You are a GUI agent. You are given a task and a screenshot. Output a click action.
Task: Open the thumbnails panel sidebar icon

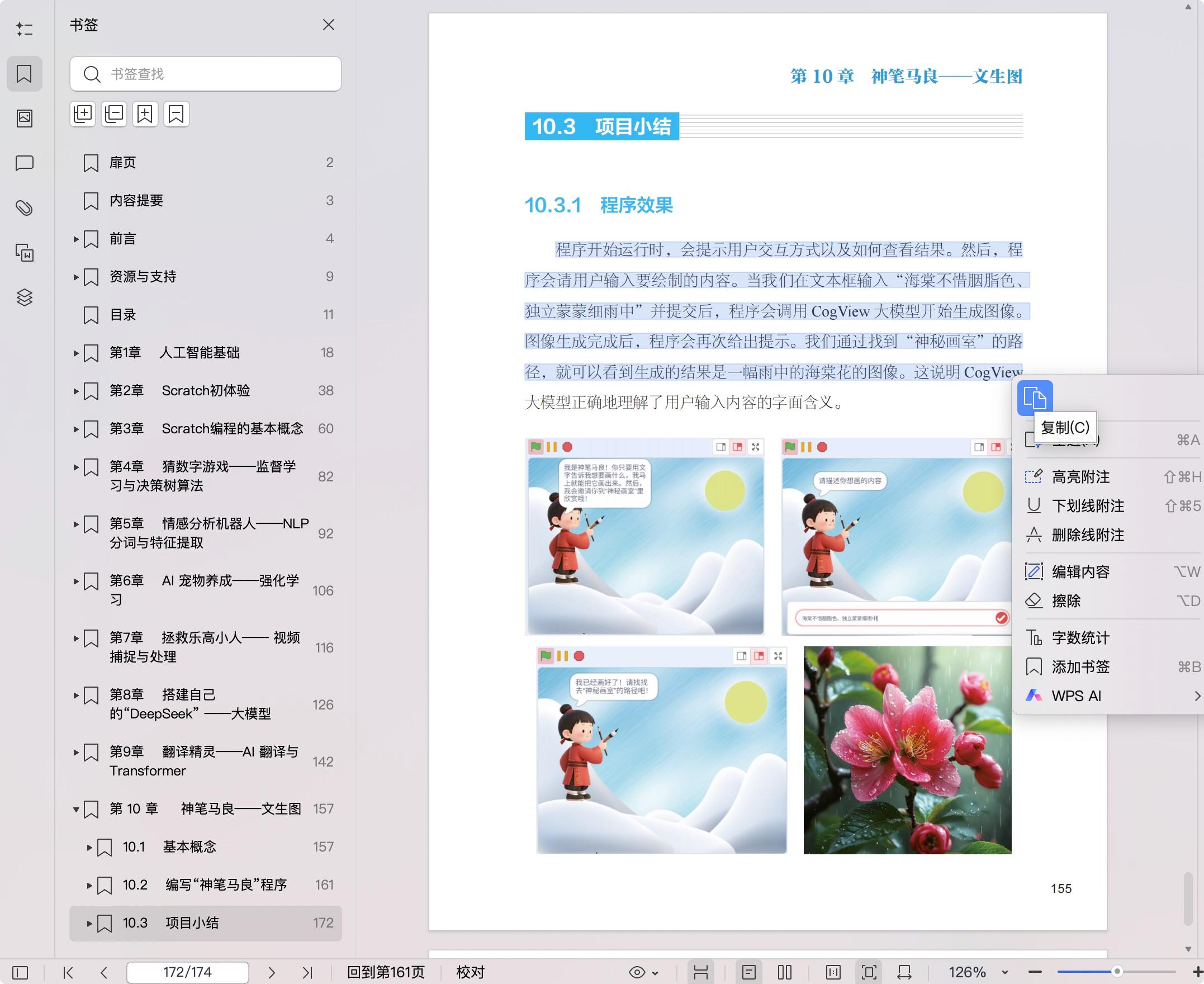point(25,118)
